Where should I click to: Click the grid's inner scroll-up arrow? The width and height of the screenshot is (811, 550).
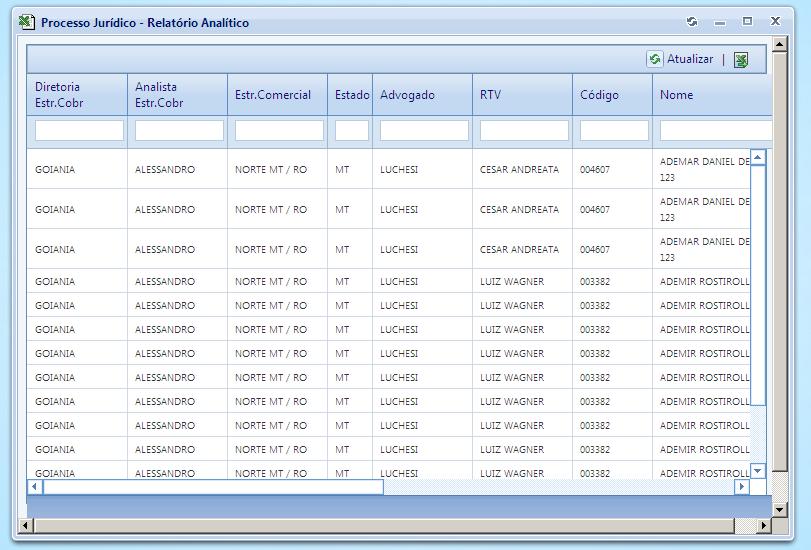point(757,157)
